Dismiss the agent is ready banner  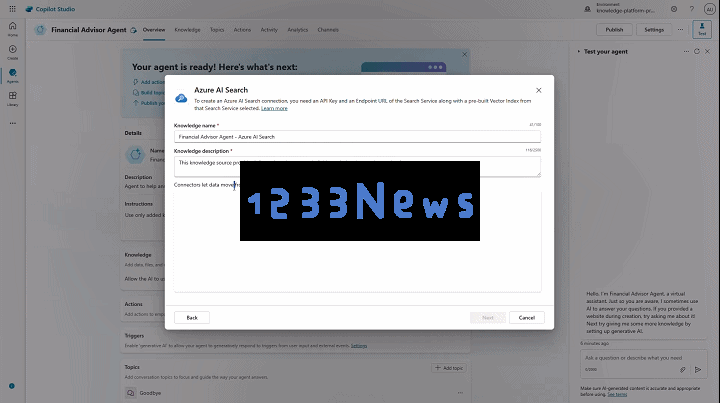pos(465,54)
